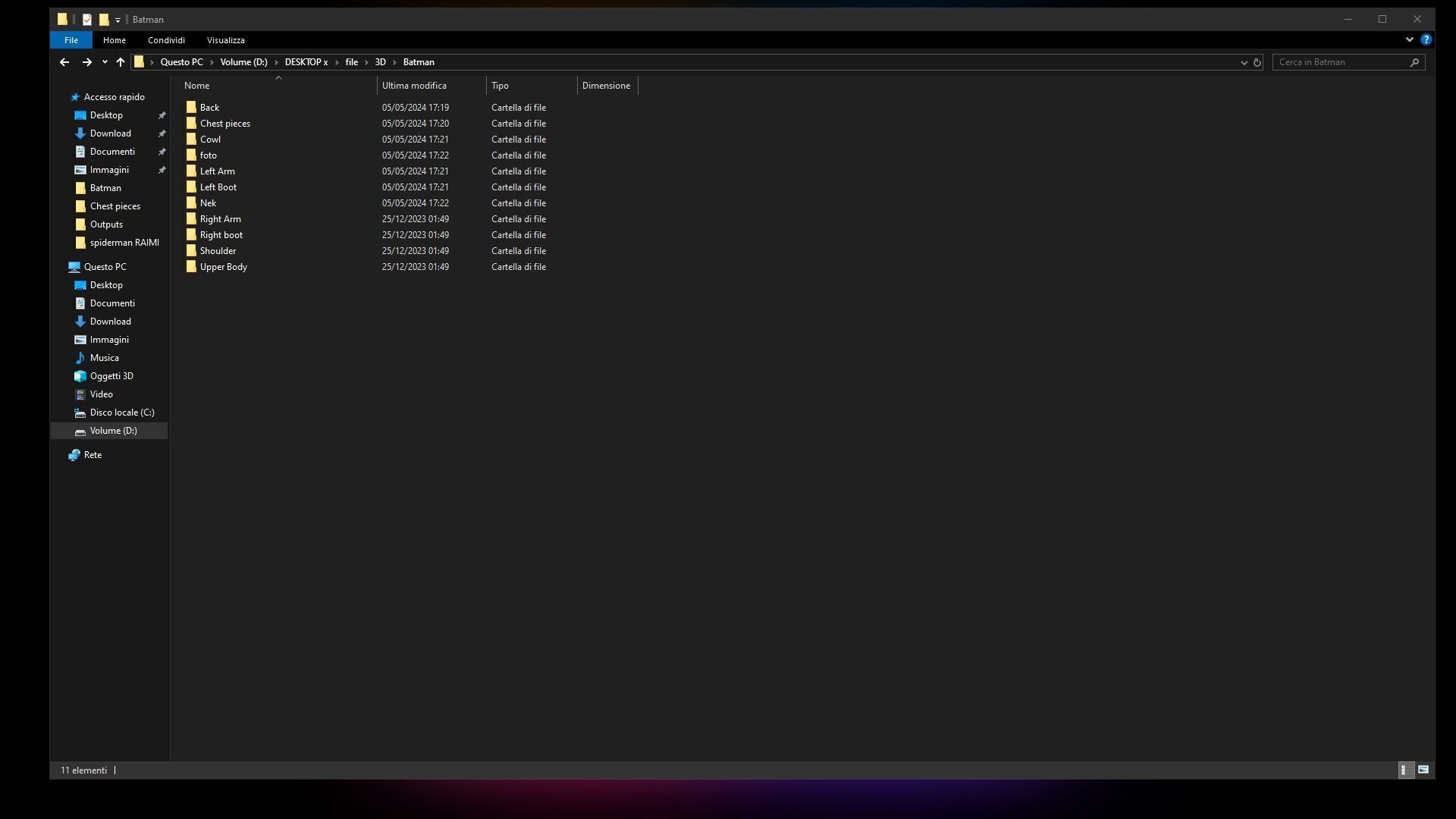Click the refresh icon in address bar
Viewport: 1456px width, 819px height.
tap(1257, 62)
